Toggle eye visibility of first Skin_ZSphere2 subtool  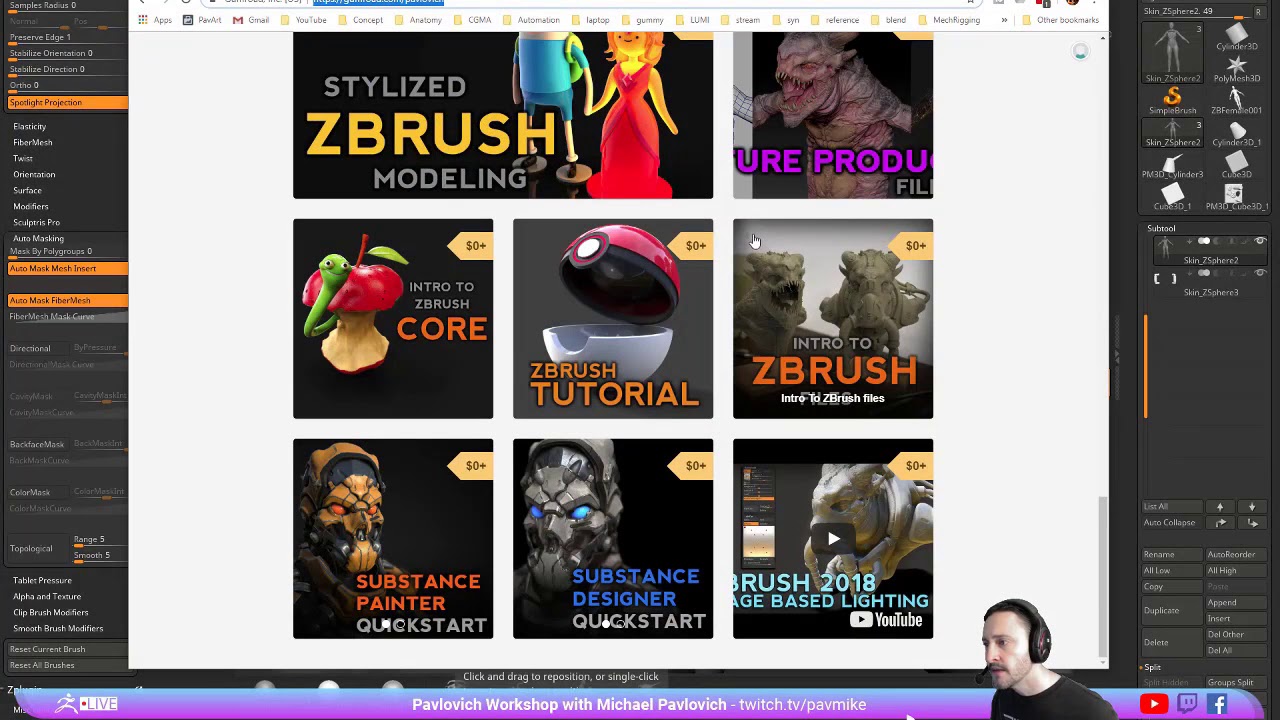click(1260, 242)
